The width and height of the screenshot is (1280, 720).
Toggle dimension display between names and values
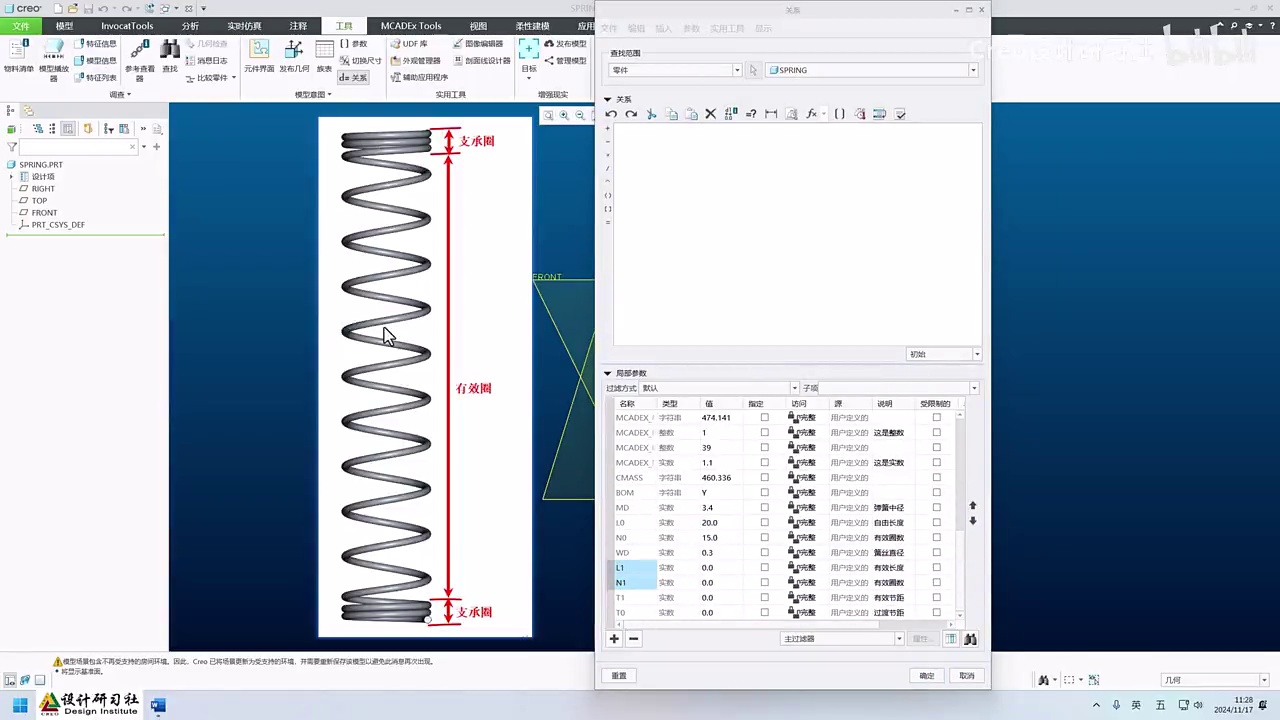click(731, 114)
